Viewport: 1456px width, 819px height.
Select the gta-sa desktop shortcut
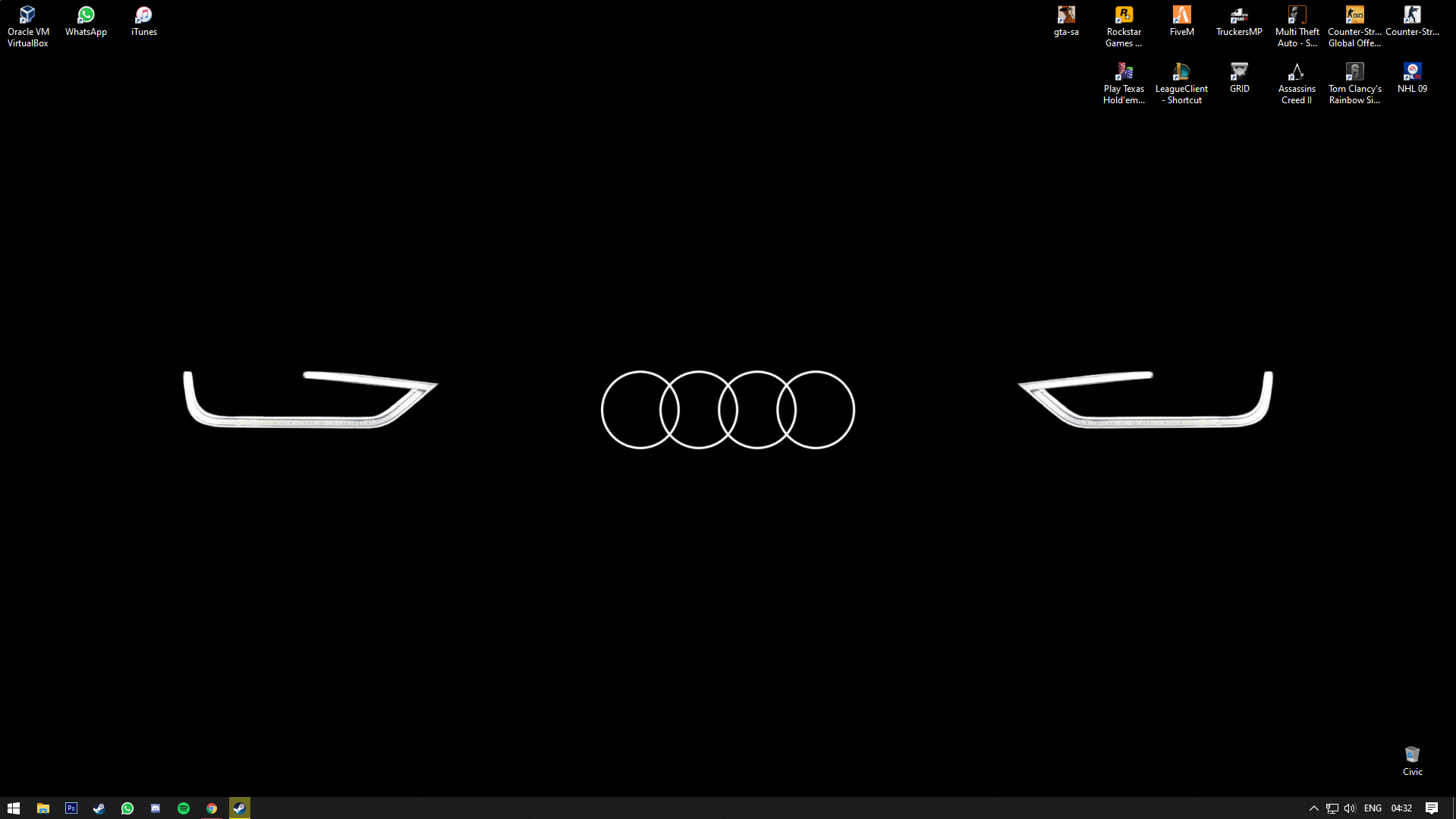tap(1066, 21)
